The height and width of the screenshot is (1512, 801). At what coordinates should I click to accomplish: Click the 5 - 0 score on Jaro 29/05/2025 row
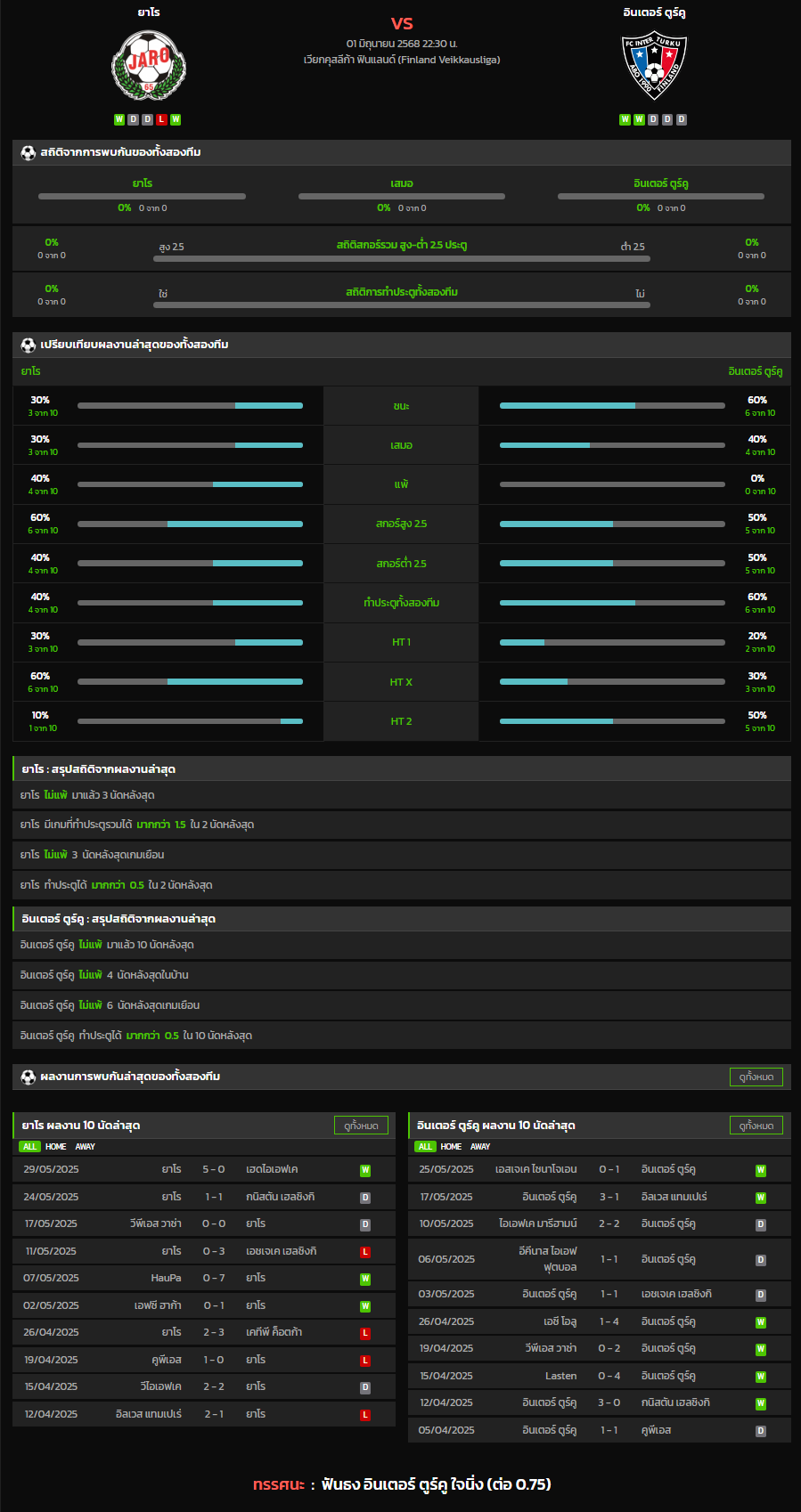click(214, 1169)
